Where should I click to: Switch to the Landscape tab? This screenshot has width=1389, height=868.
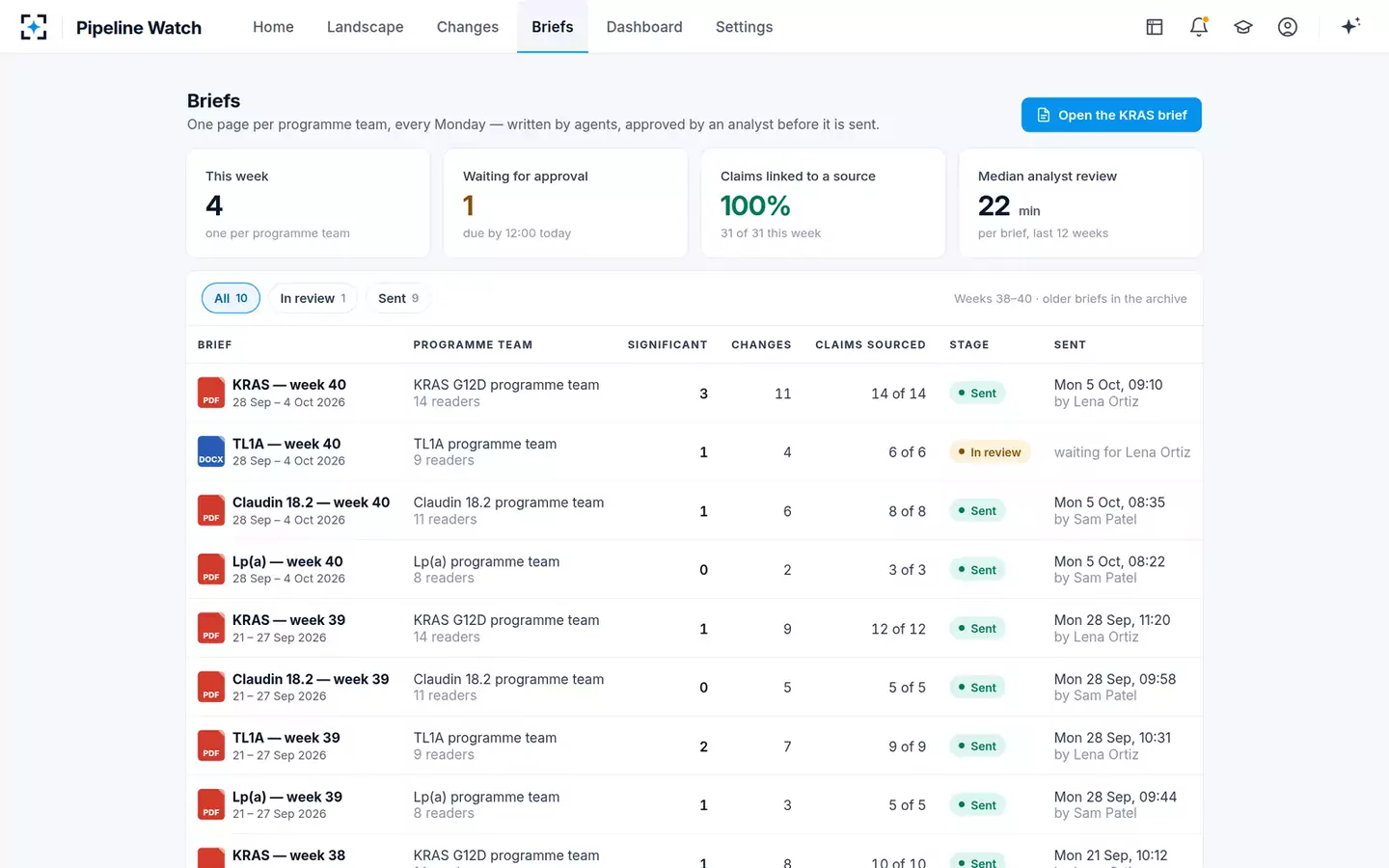(365, 27)
